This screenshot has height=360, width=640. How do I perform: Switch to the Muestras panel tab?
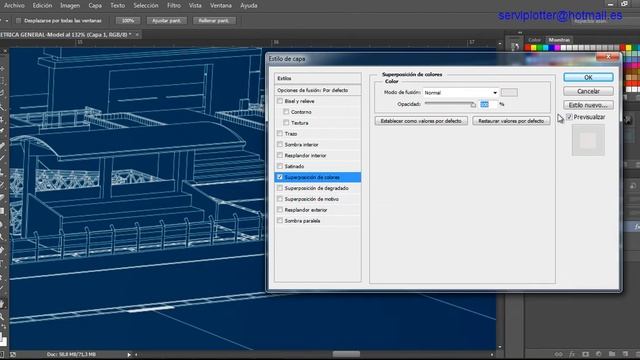pos(559,40)
